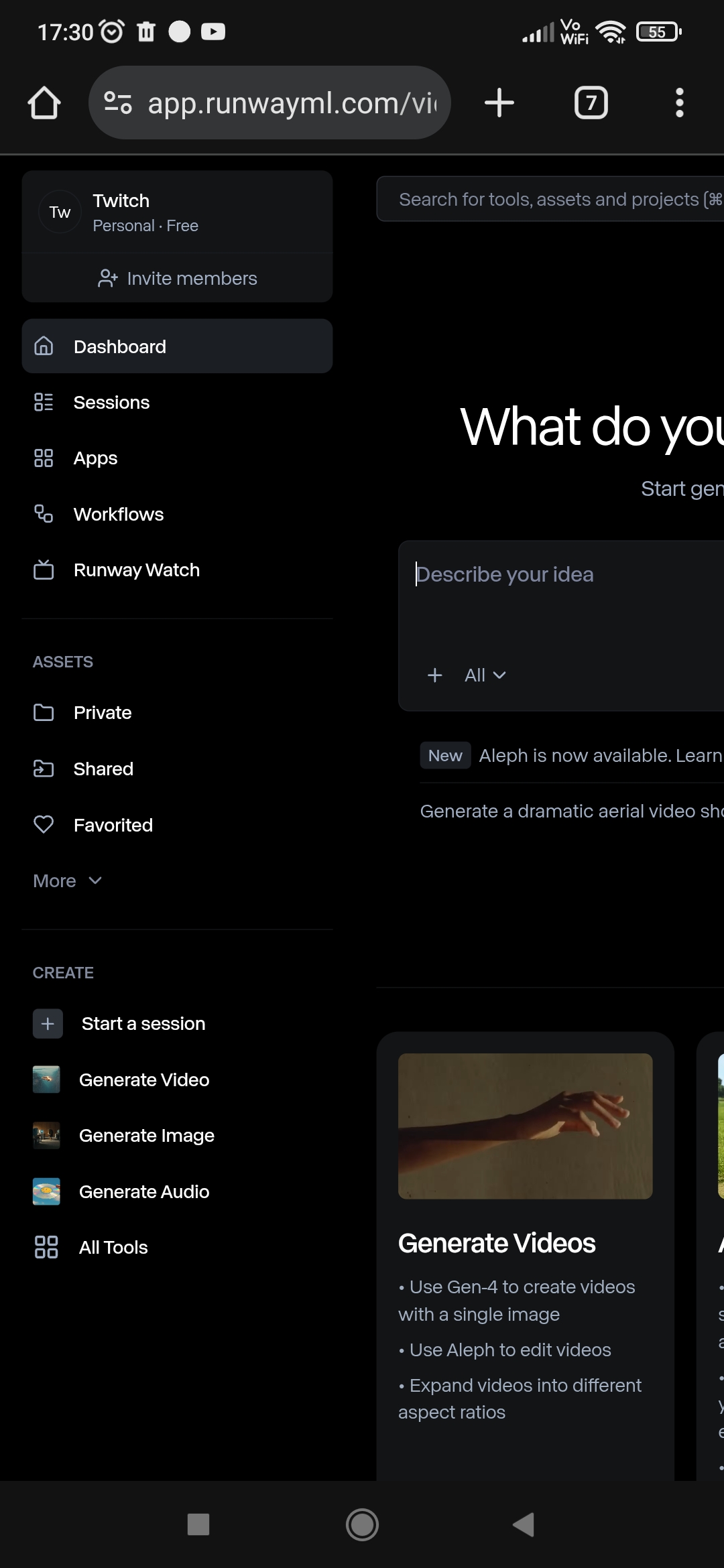
Task: Click the dramatic aerial video prompt suggestion
Action: tap(572, 811)
